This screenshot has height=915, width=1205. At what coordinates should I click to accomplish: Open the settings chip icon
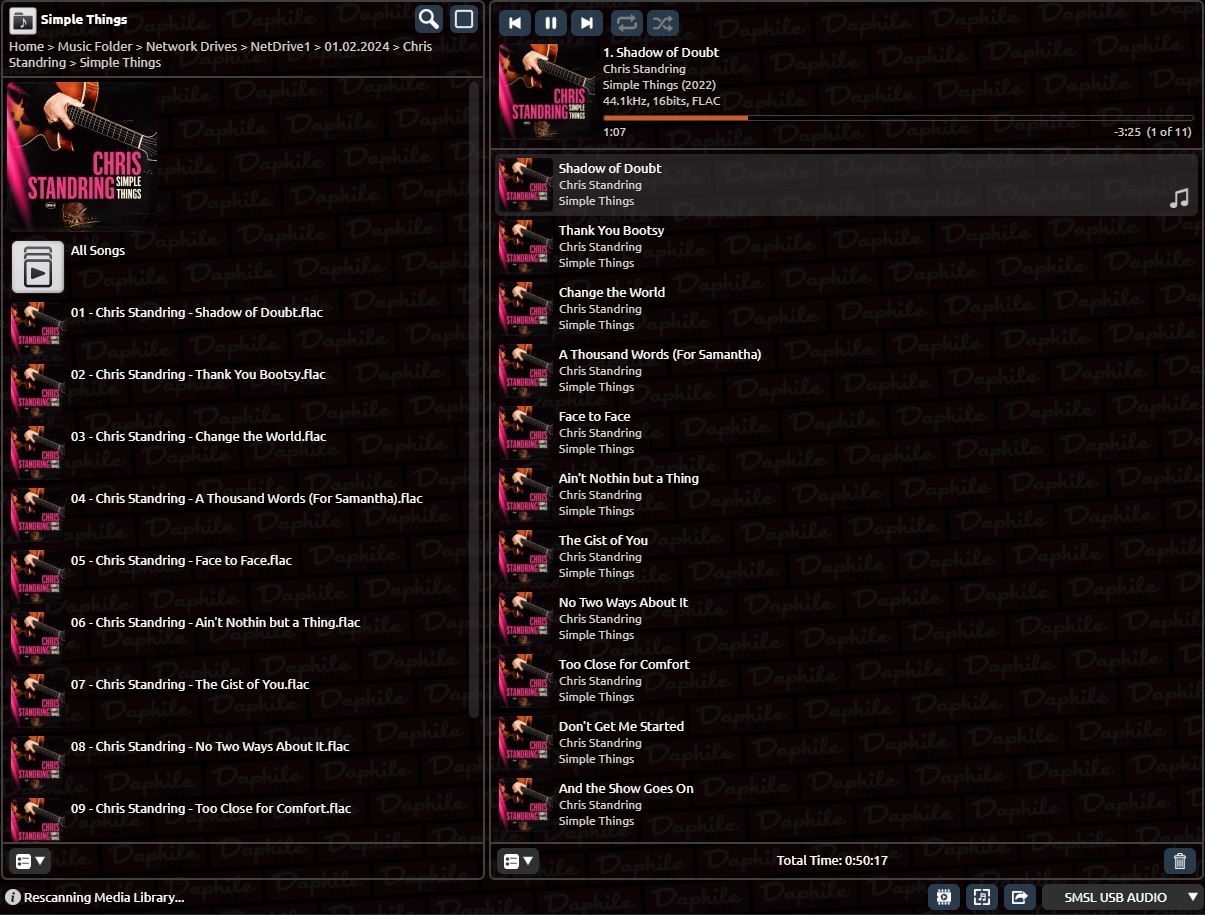tap(943, 897)
